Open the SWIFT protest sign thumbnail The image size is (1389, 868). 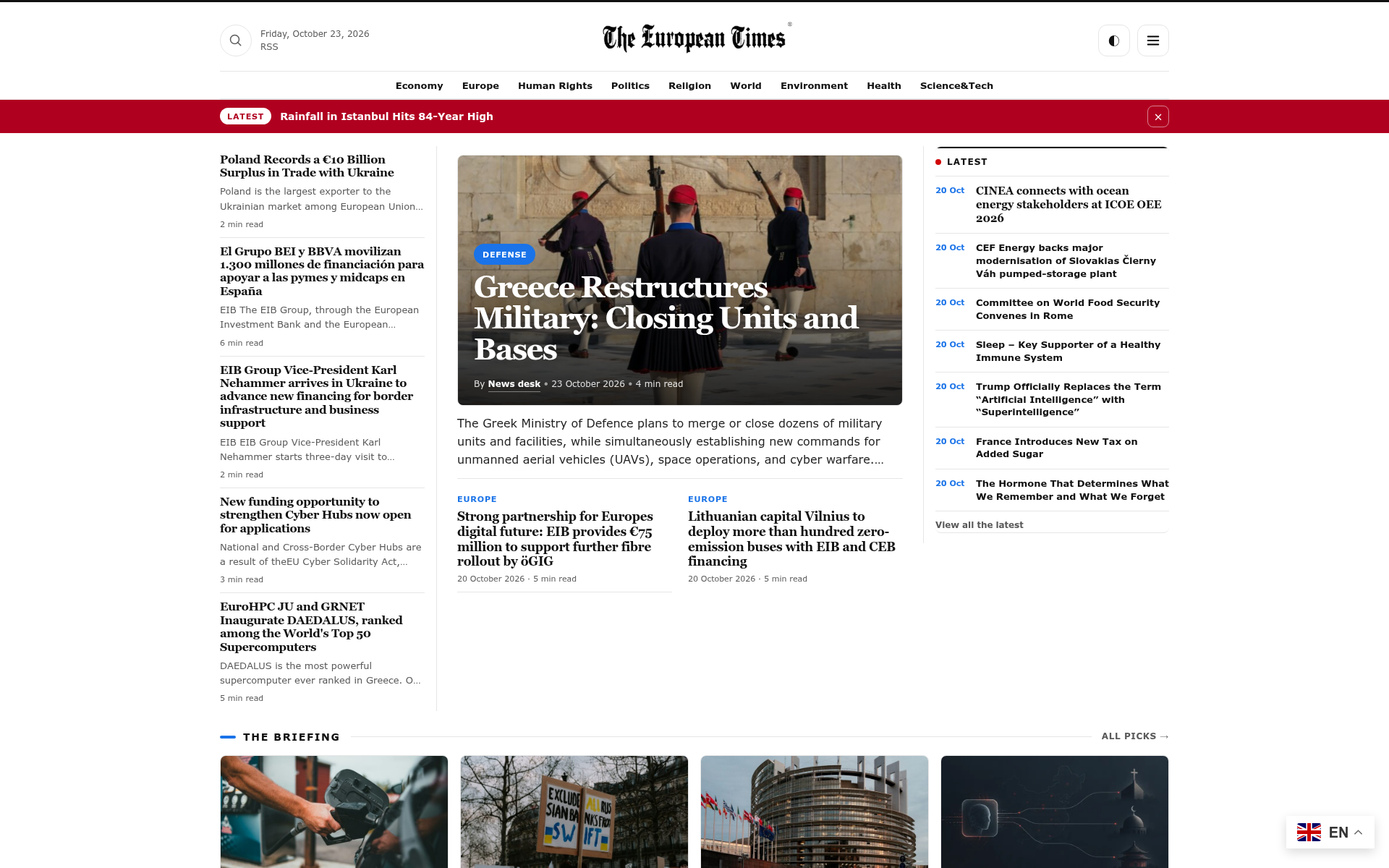point(574,812)
